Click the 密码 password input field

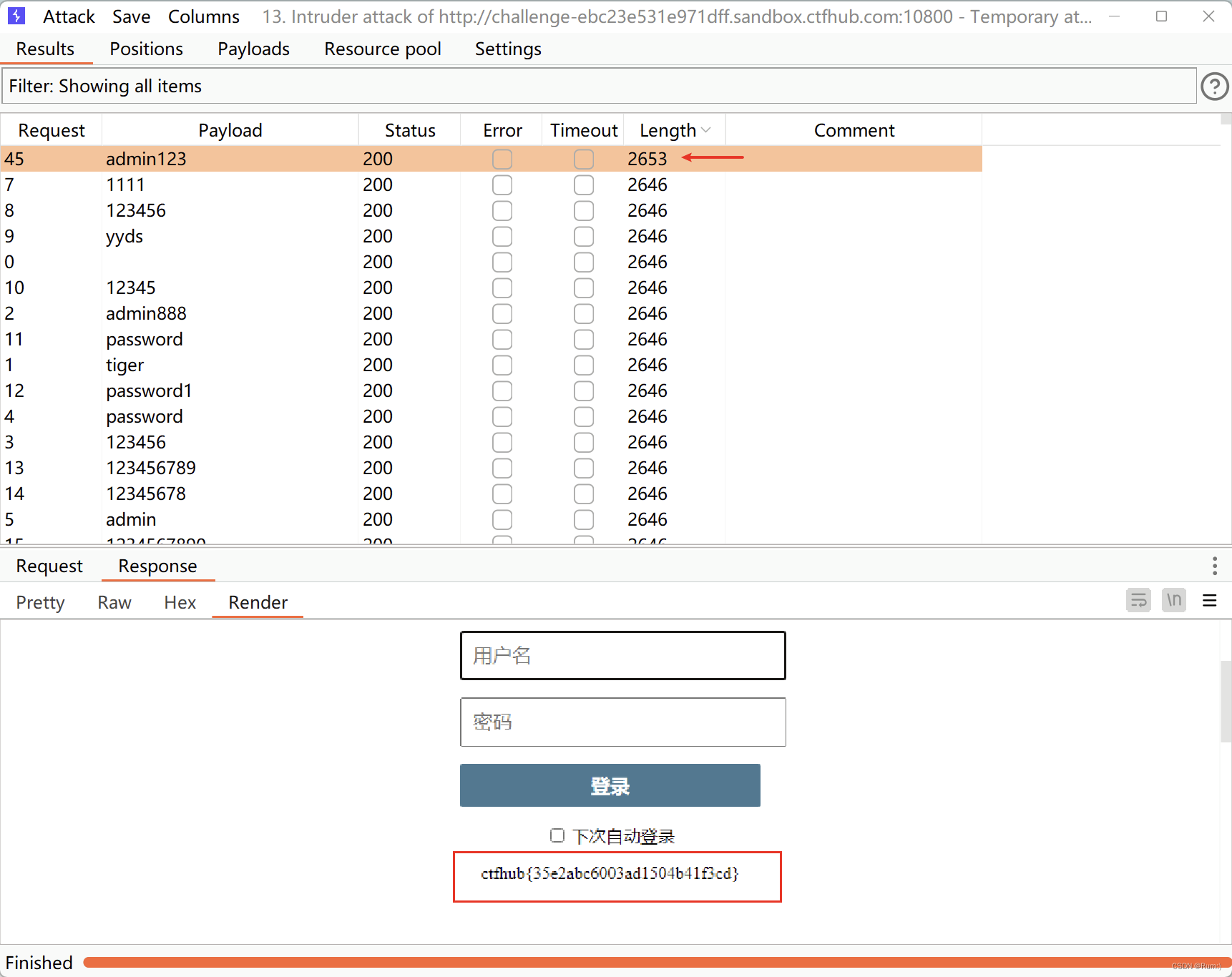click(622, 722)
